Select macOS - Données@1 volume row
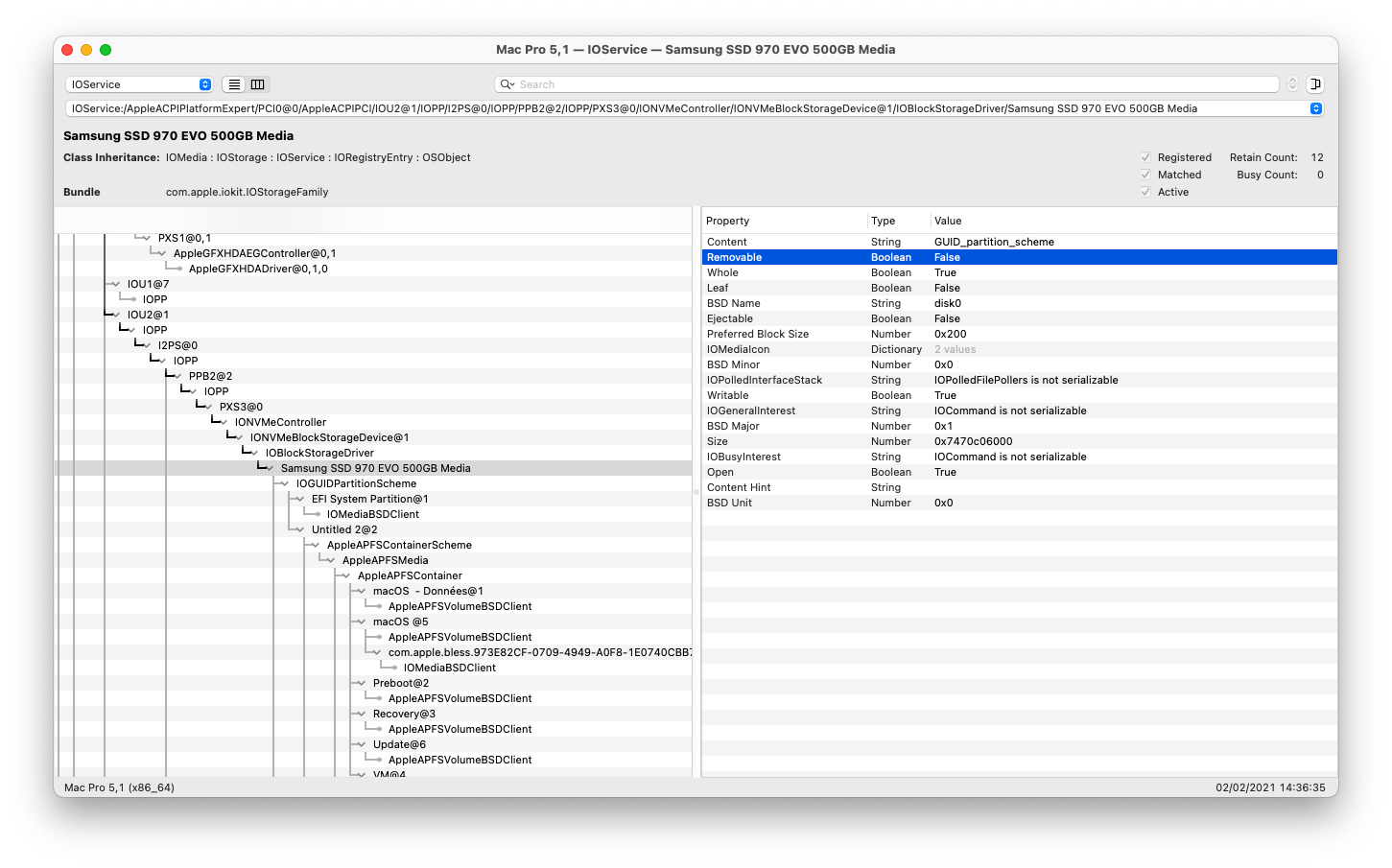1392x868 pixels. pyautogui.click(x=373, y=591)
